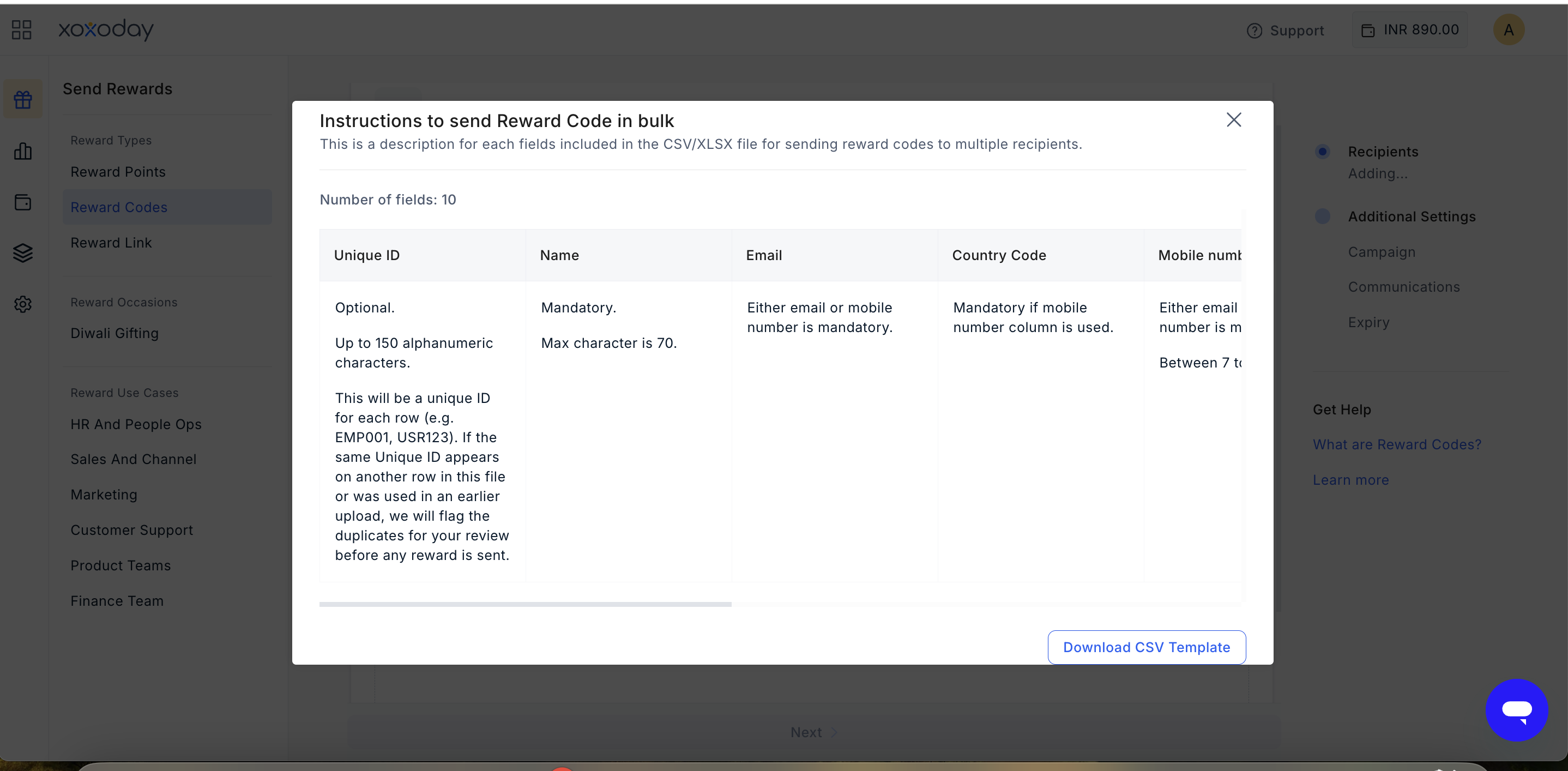Image resolution: width=1568 pixels, height=771 pixels.
Task: Click the horizontal scrollbar of the fields table
Action: pos(526,604)
